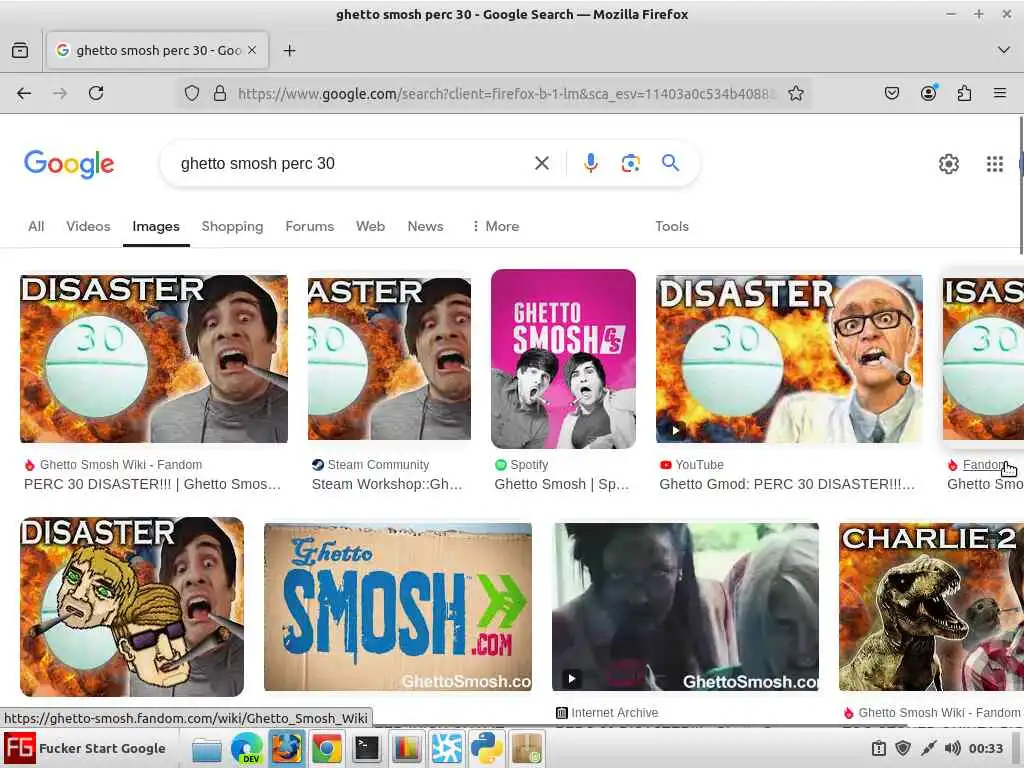Open the volume control in system tray

[x=952, y=748]
